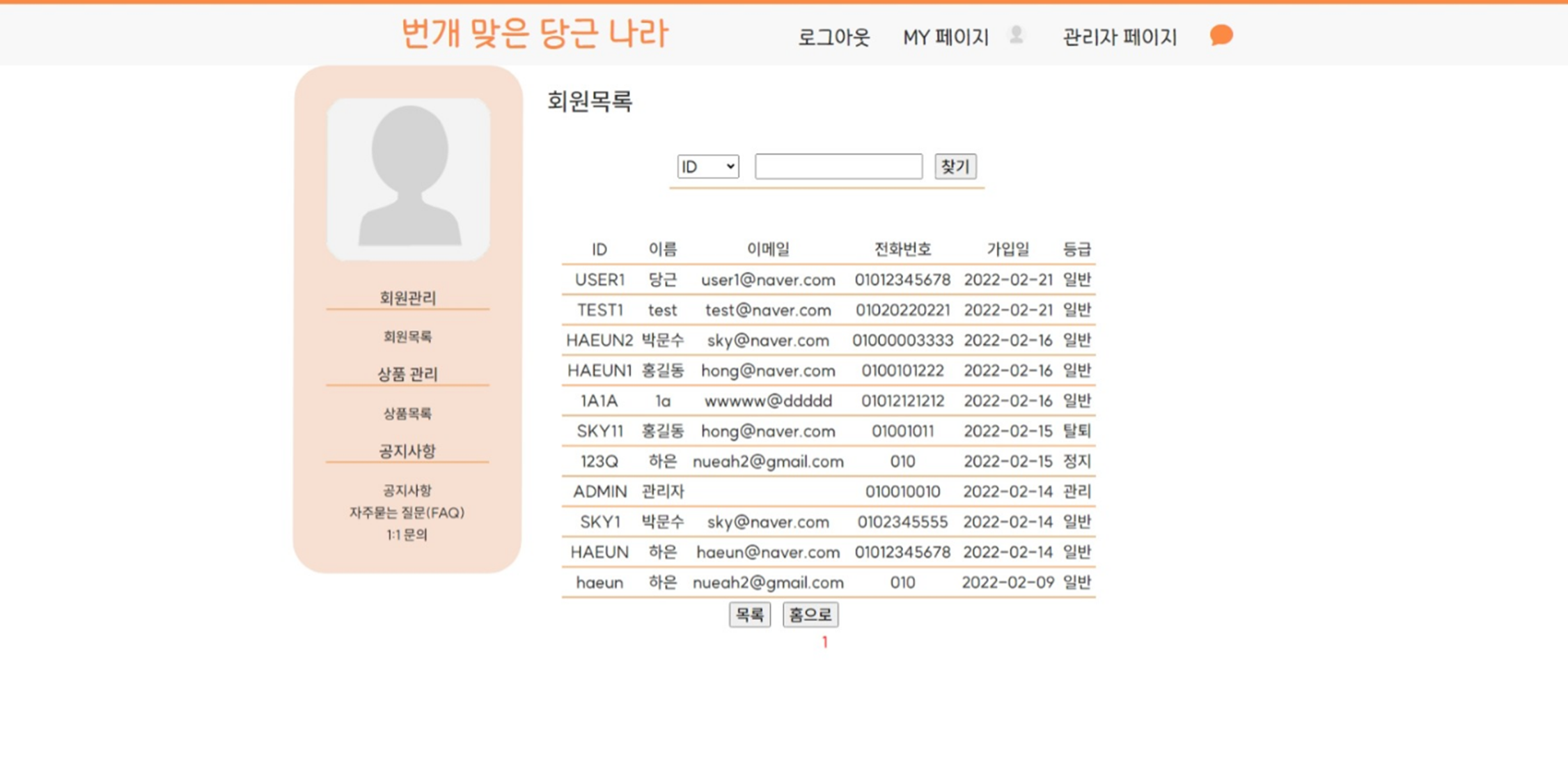Click the 탈퇴 grade in SKY11 row
Image resolution: width=1568 pixels, height=774 pixels.
click(1076, 431)
